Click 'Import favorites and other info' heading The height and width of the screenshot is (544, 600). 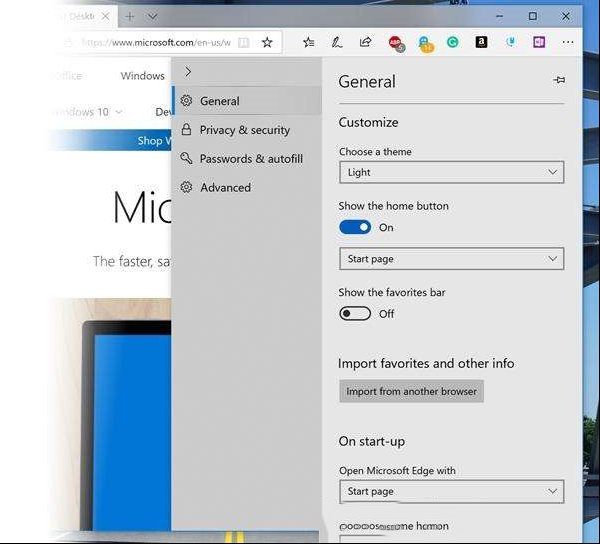click(x=426, y=363)
